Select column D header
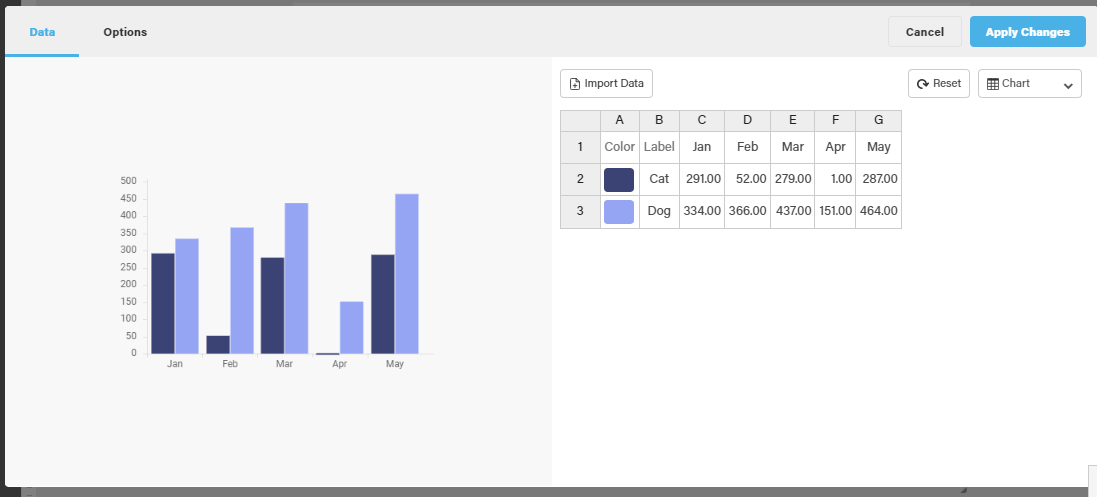This screenshot has height=497, width=1097. click(747, 120)
